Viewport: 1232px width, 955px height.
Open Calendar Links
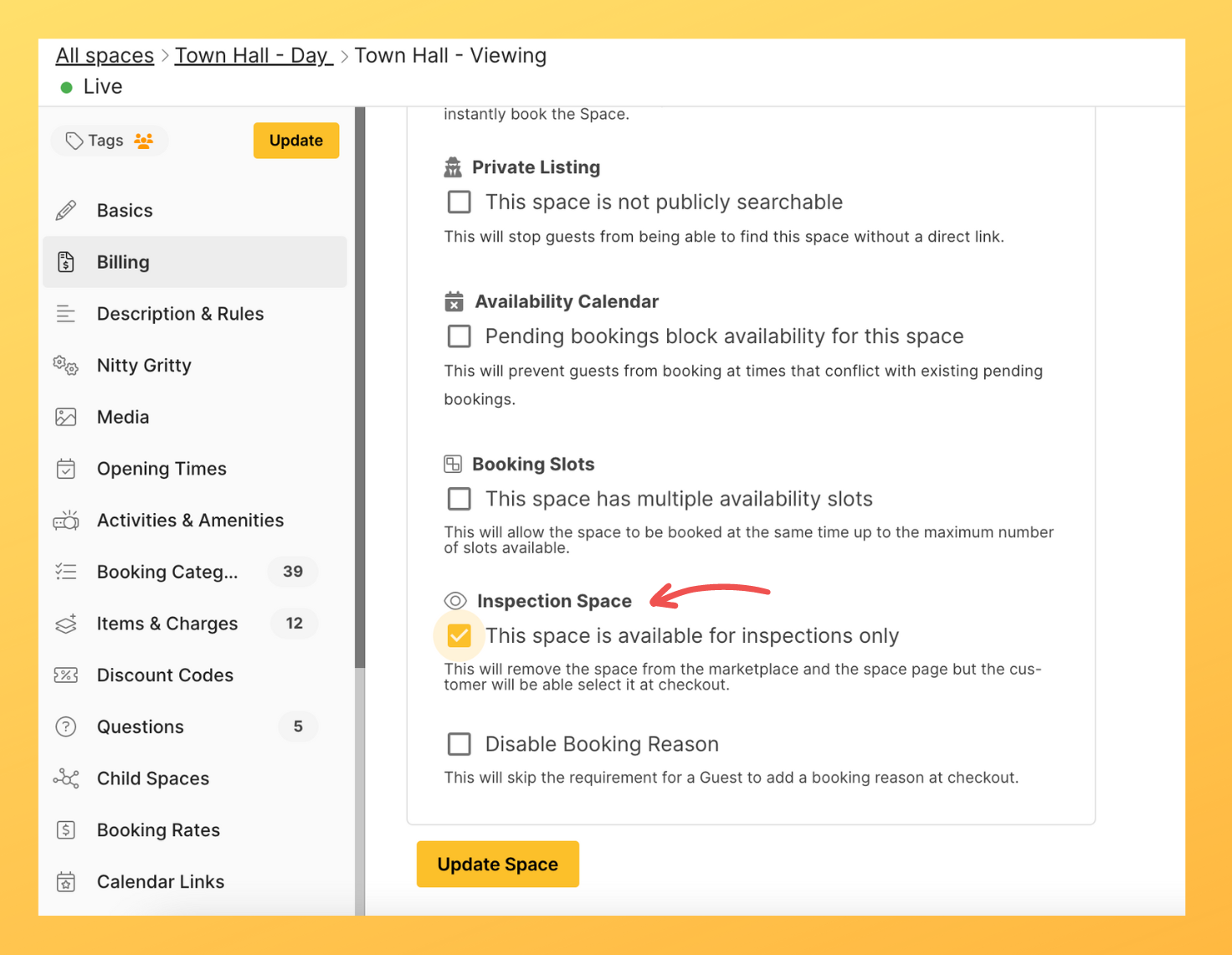[194, 881]
